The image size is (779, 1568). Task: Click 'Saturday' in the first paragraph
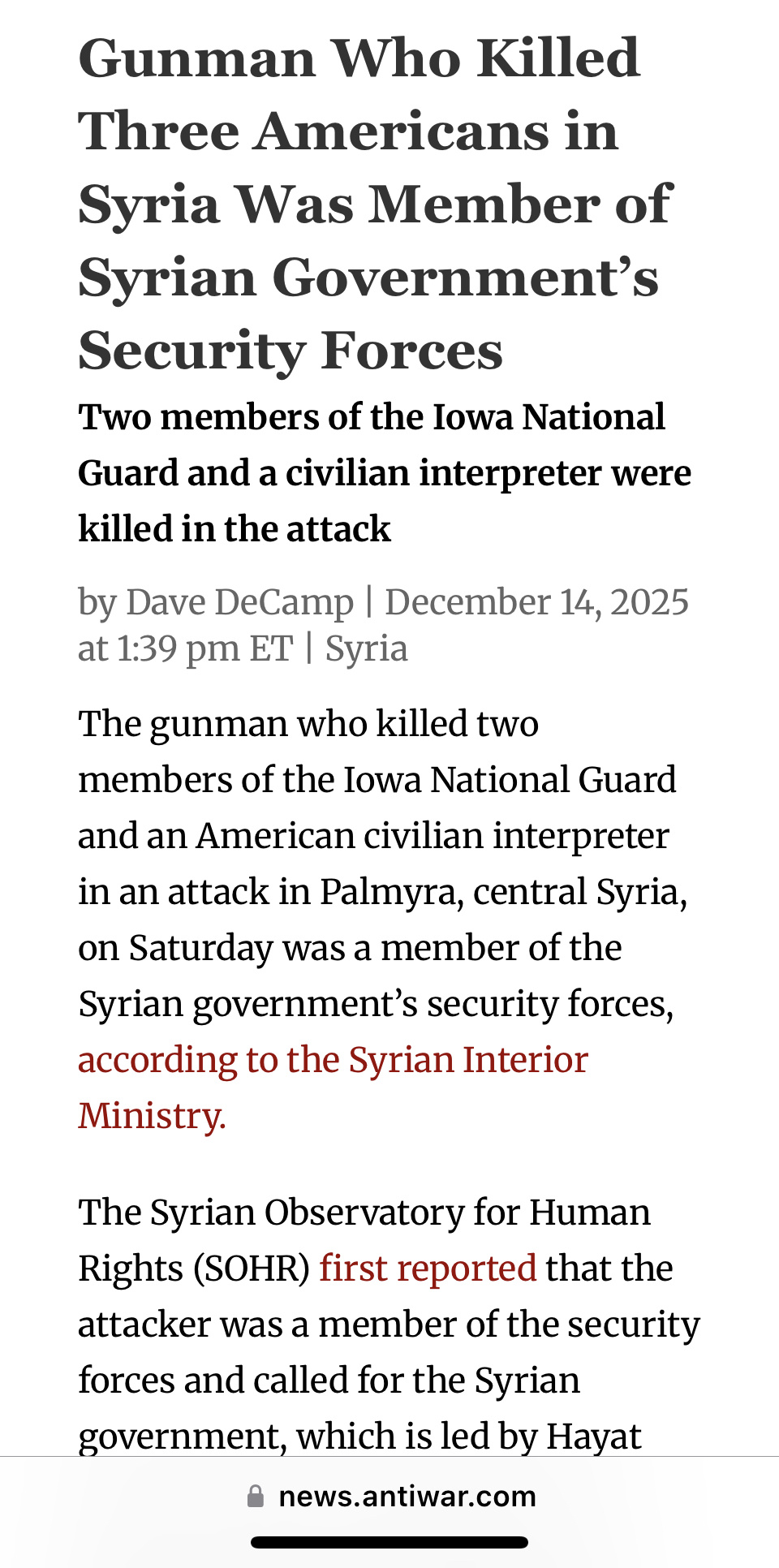pos(200,948)
